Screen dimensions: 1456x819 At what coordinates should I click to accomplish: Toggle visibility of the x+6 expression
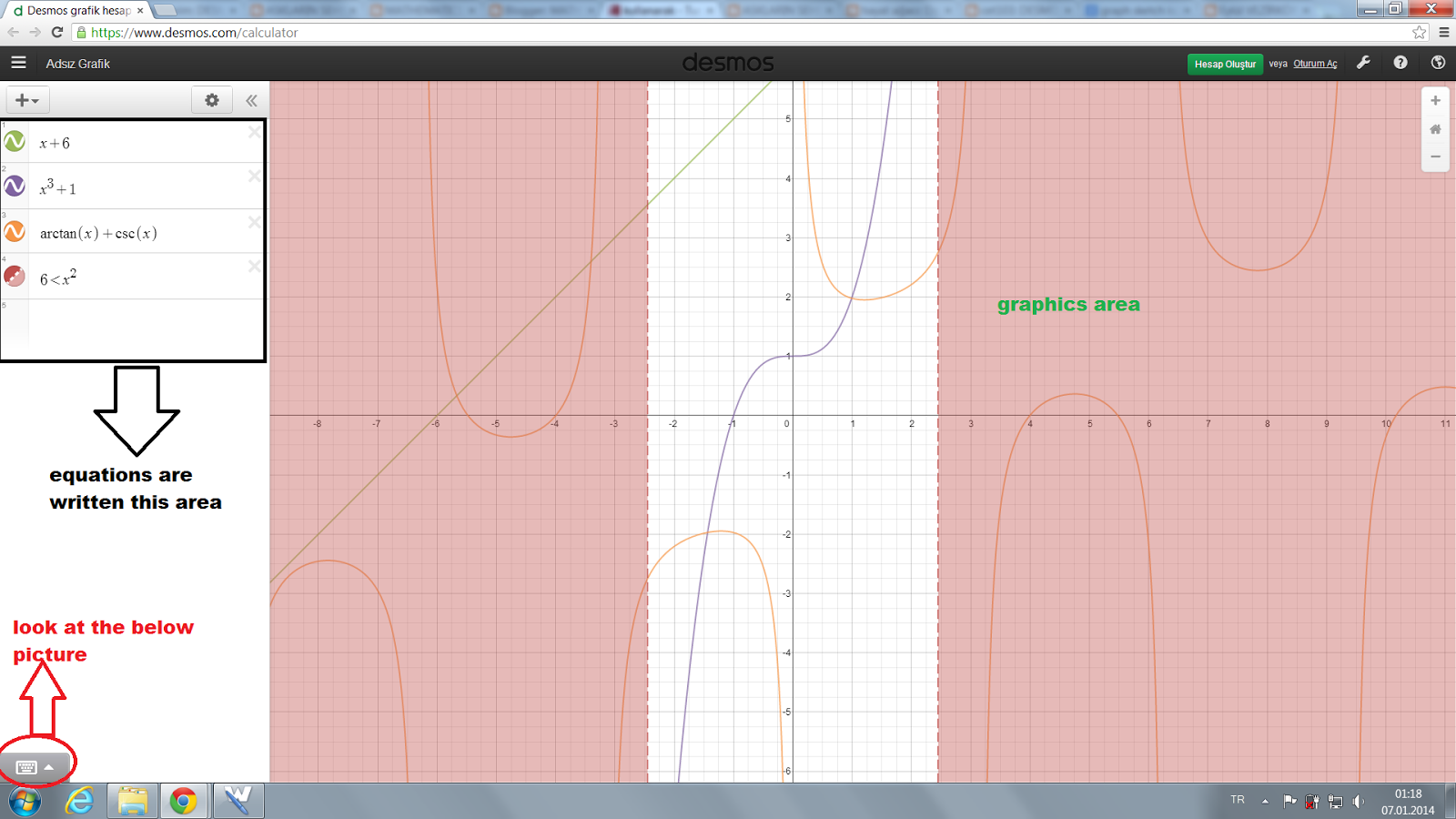tap(14, 141)
